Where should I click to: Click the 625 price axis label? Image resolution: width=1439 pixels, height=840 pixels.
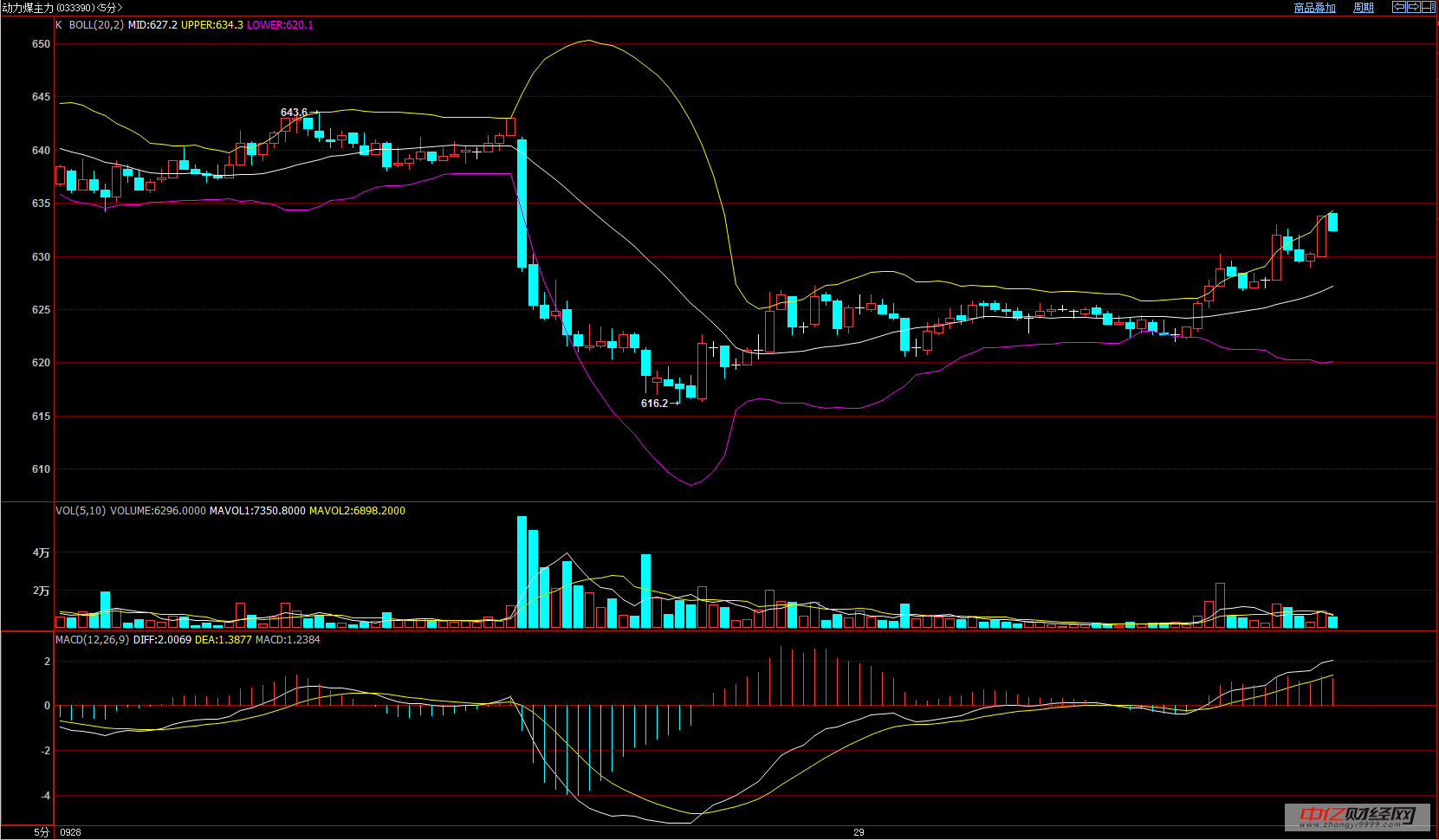pos(41,310)
